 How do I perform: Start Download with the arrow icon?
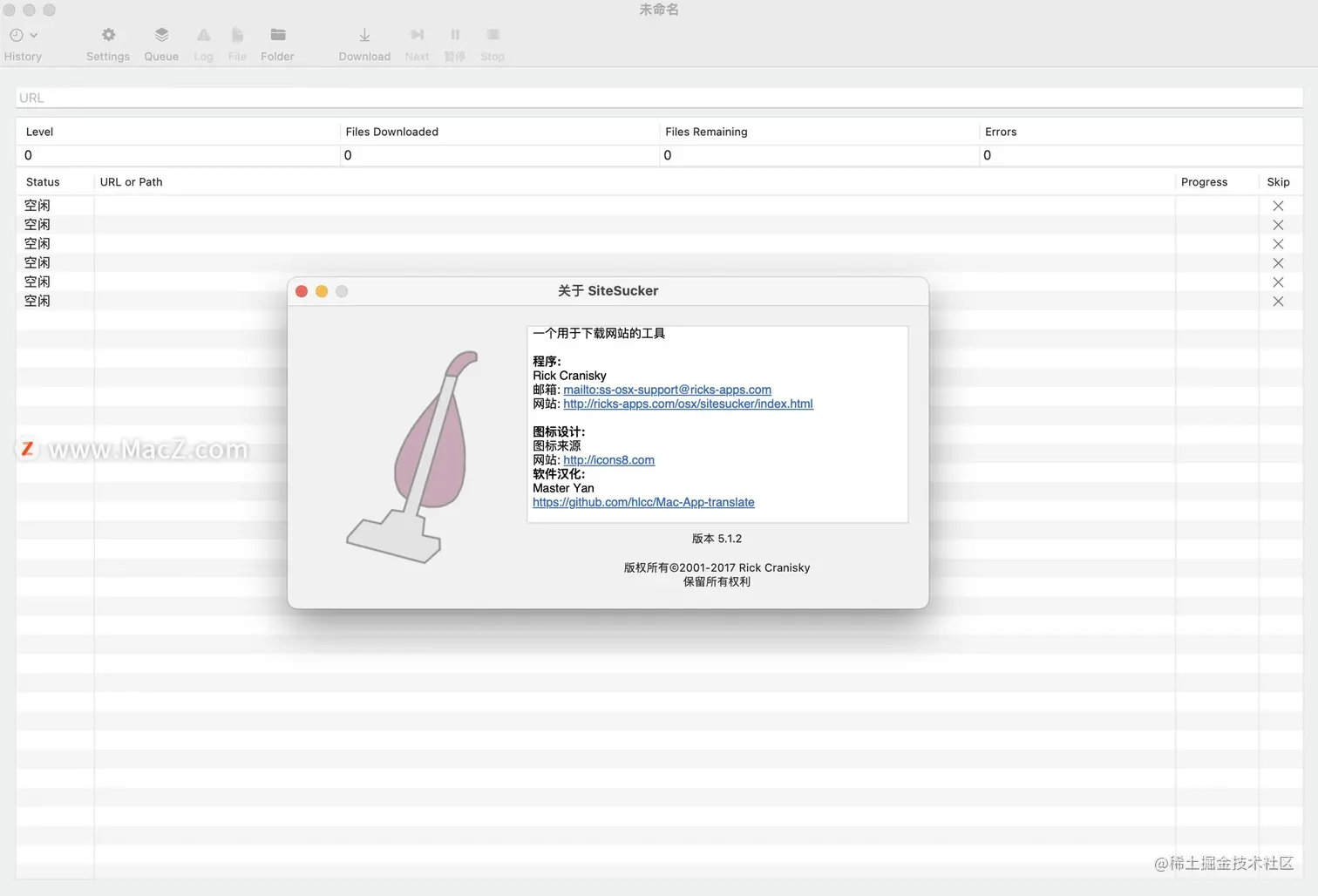[x=364, y=35]
